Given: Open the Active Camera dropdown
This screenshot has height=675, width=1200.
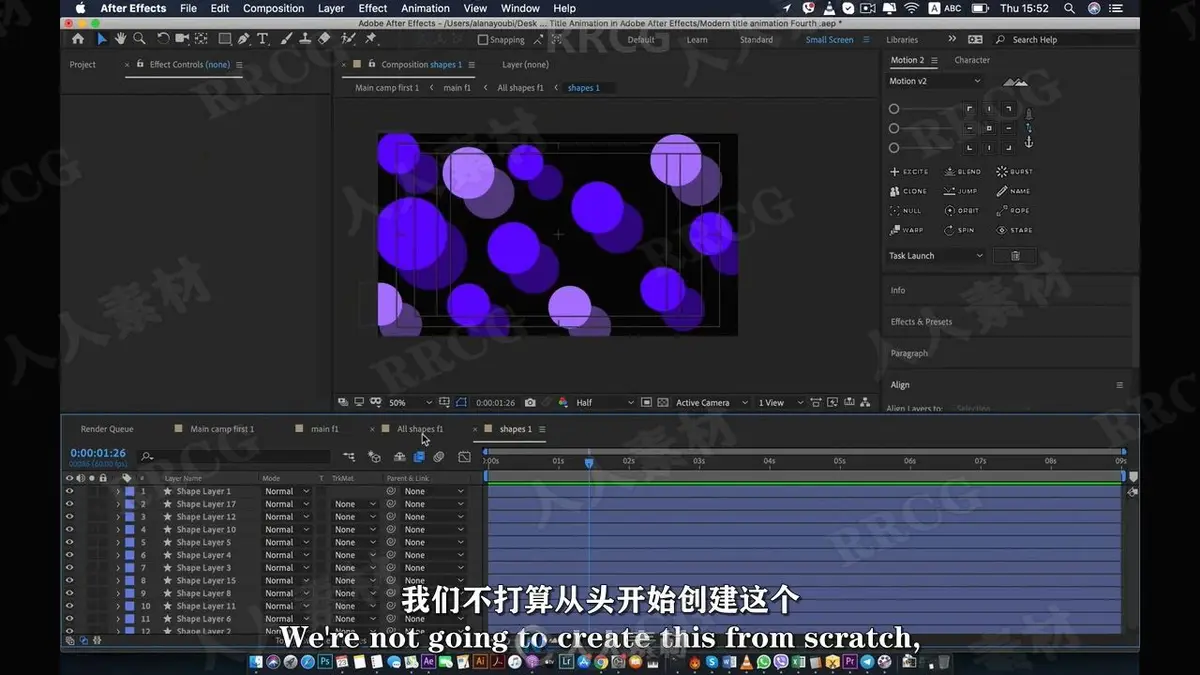Looking at the screenshot, I should pyautogui.click(x=711, y=403).
